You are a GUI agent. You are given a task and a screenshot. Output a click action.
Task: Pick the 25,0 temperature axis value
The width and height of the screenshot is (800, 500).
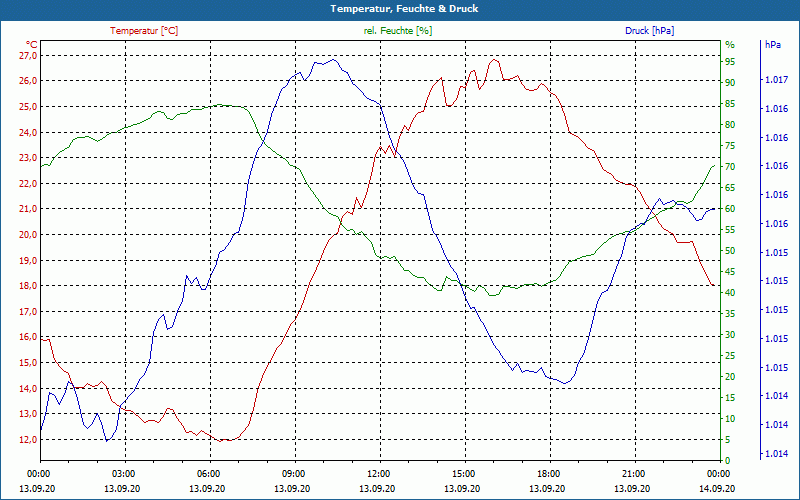pos(28,107)
